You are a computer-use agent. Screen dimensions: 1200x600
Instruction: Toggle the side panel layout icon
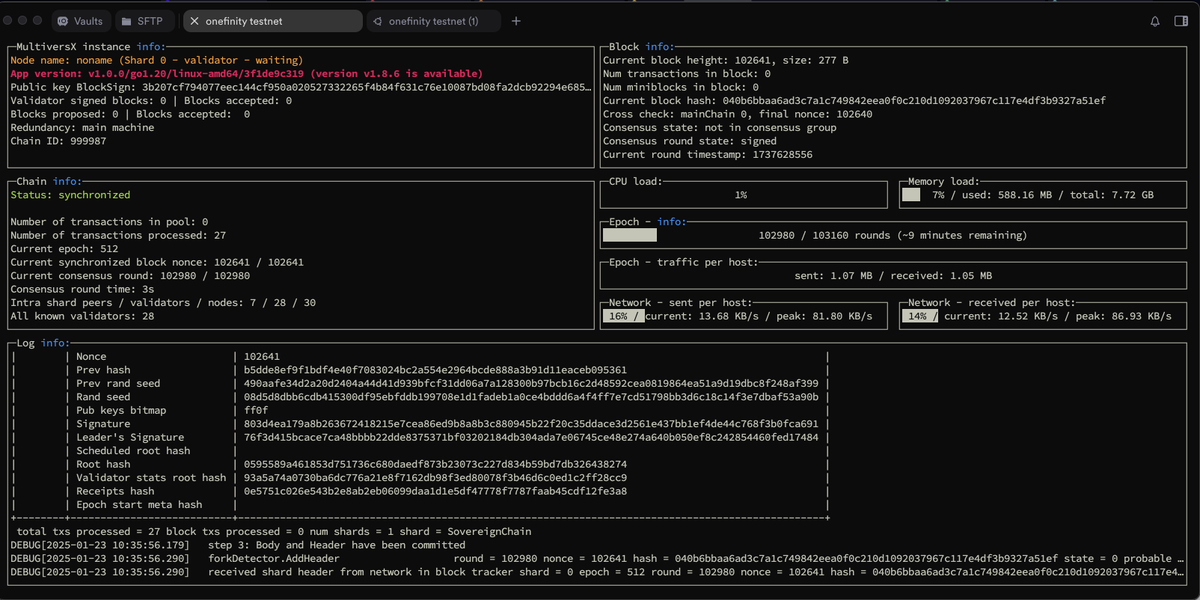tap(1180, 21)
